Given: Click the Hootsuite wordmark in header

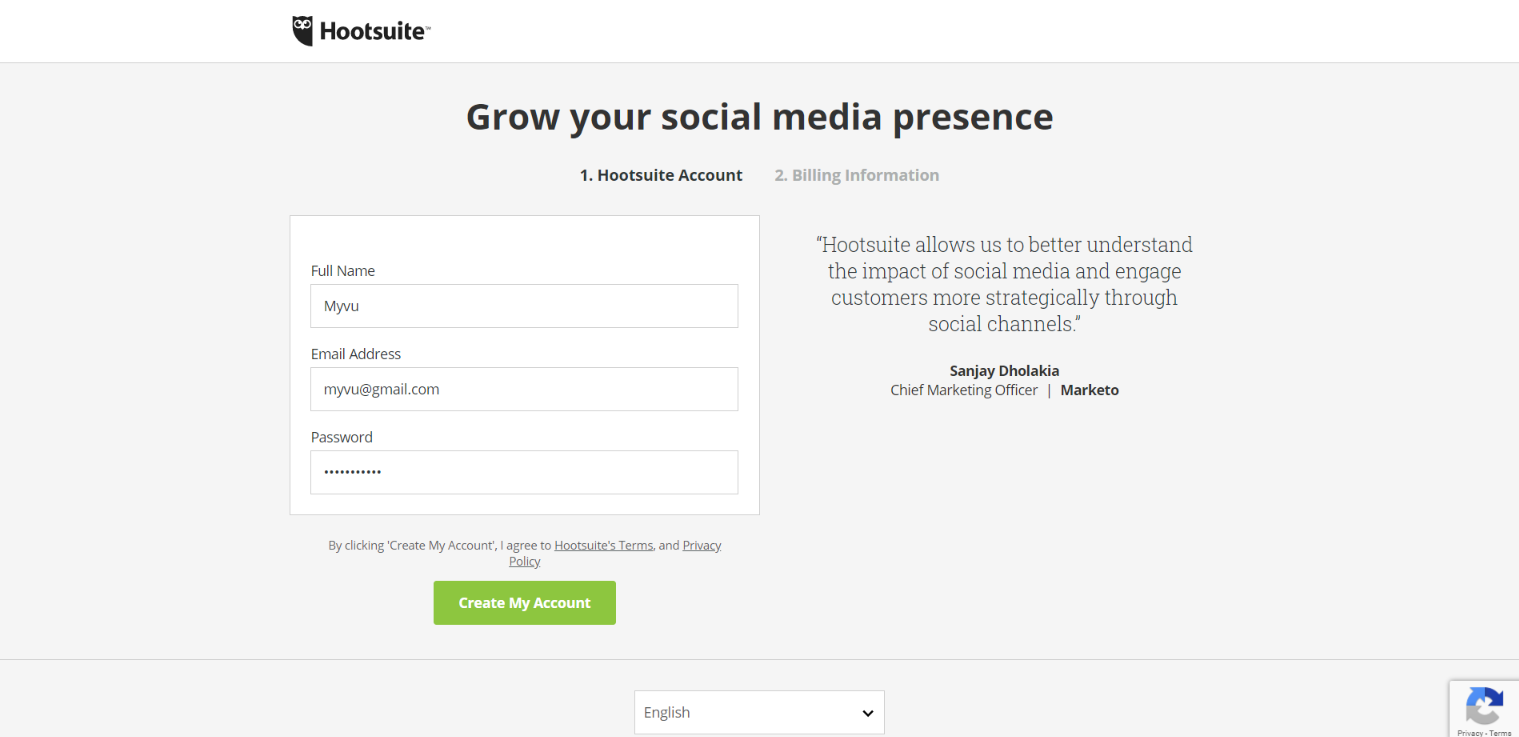Looking at the screenshot, I should (374, 32).
